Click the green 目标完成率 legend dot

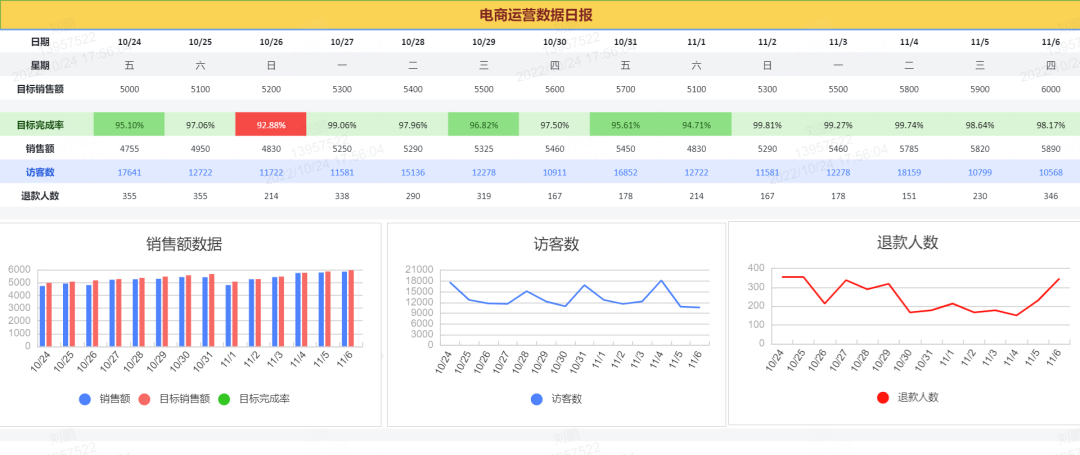click(x=224, y=399)
